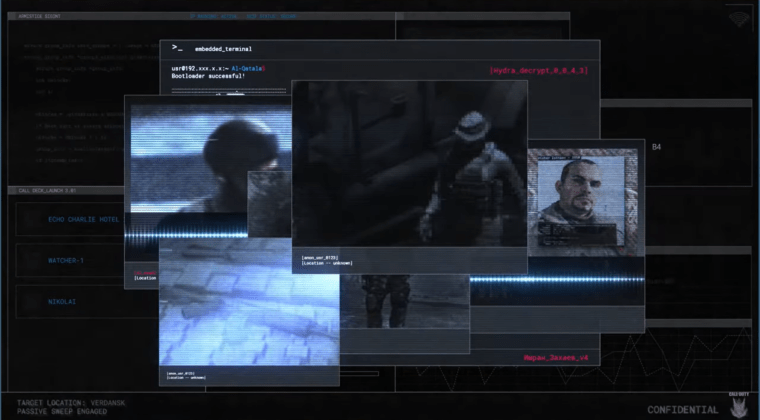Image resolution: width=760 pixels, height=420 pixels.
Task: Click the embedded_terminal window title
Action: tap(223, 49)
